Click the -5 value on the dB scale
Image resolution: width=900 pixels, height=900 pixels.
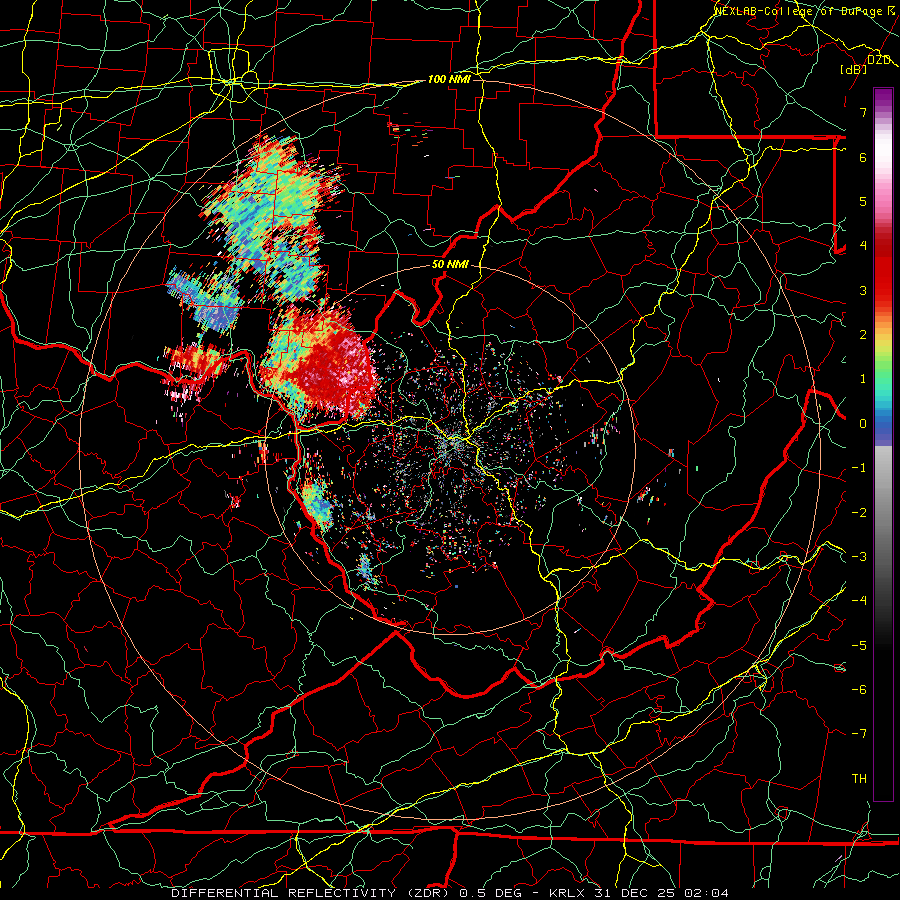pos(859,646)
